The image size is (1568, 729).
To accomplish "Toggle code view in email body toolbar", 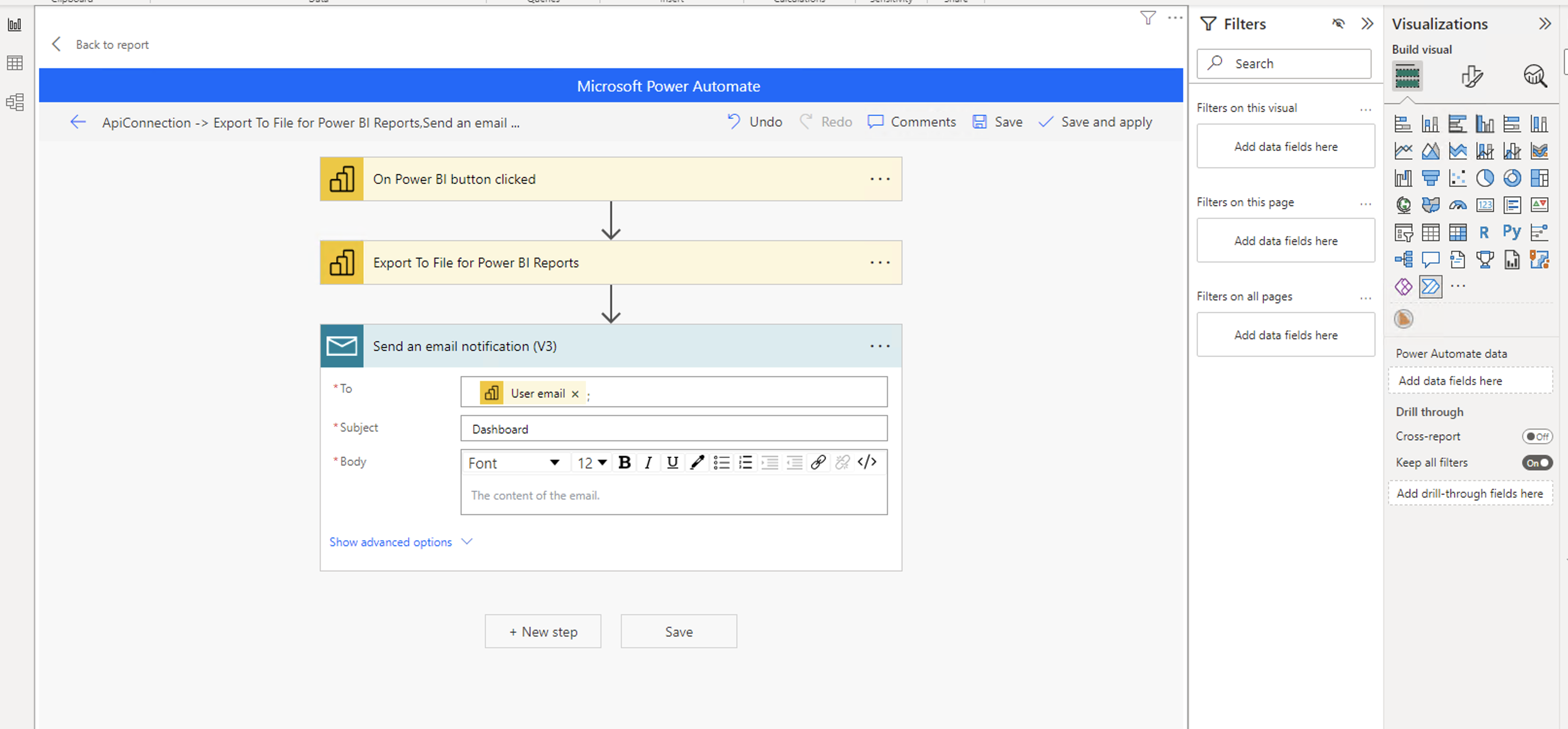I will point(868,462).
